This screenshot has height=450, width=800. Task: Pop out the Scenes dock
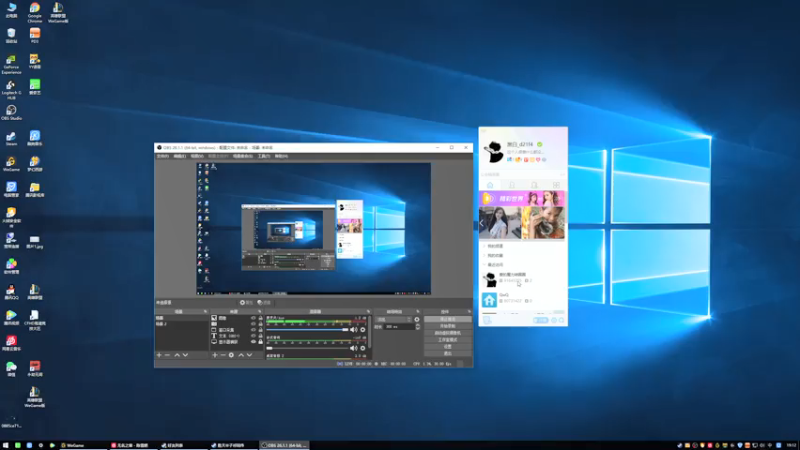(x=205, y=311)
